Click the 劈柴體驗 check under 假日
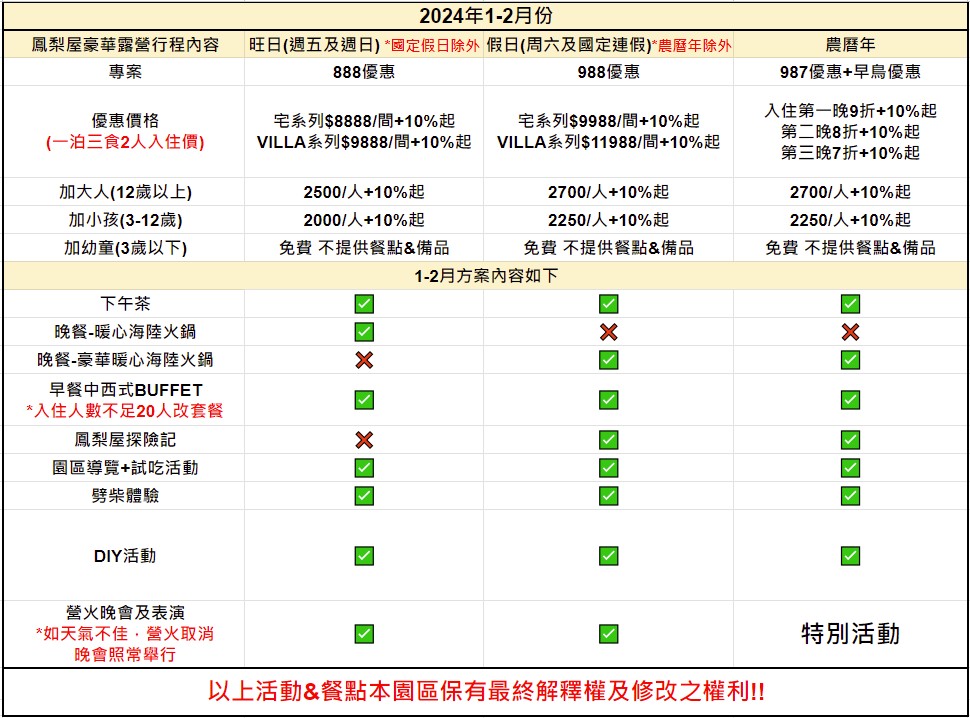 pos(609,496)
